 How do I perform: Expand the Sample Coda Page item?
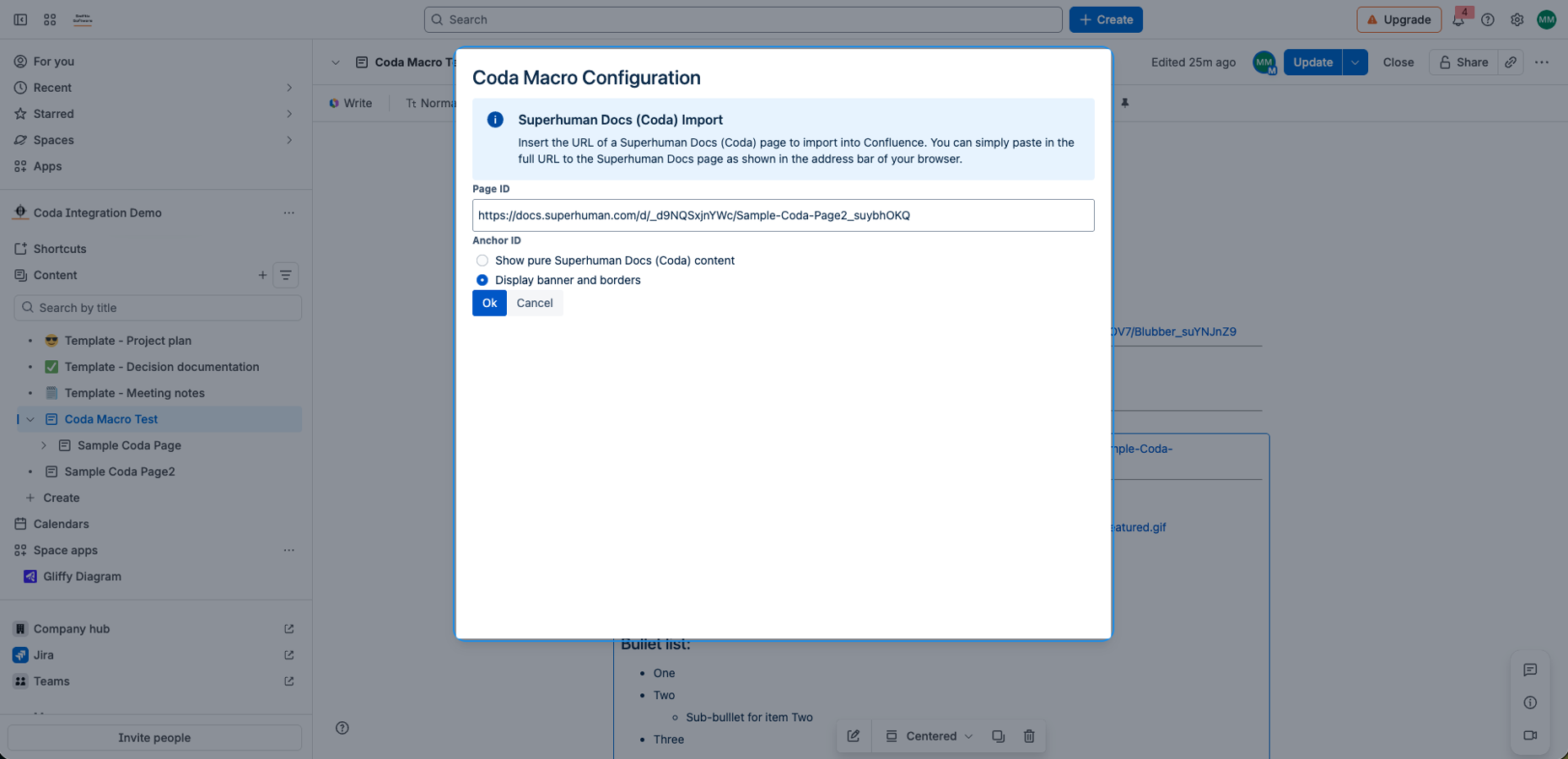tap(44, 445)
